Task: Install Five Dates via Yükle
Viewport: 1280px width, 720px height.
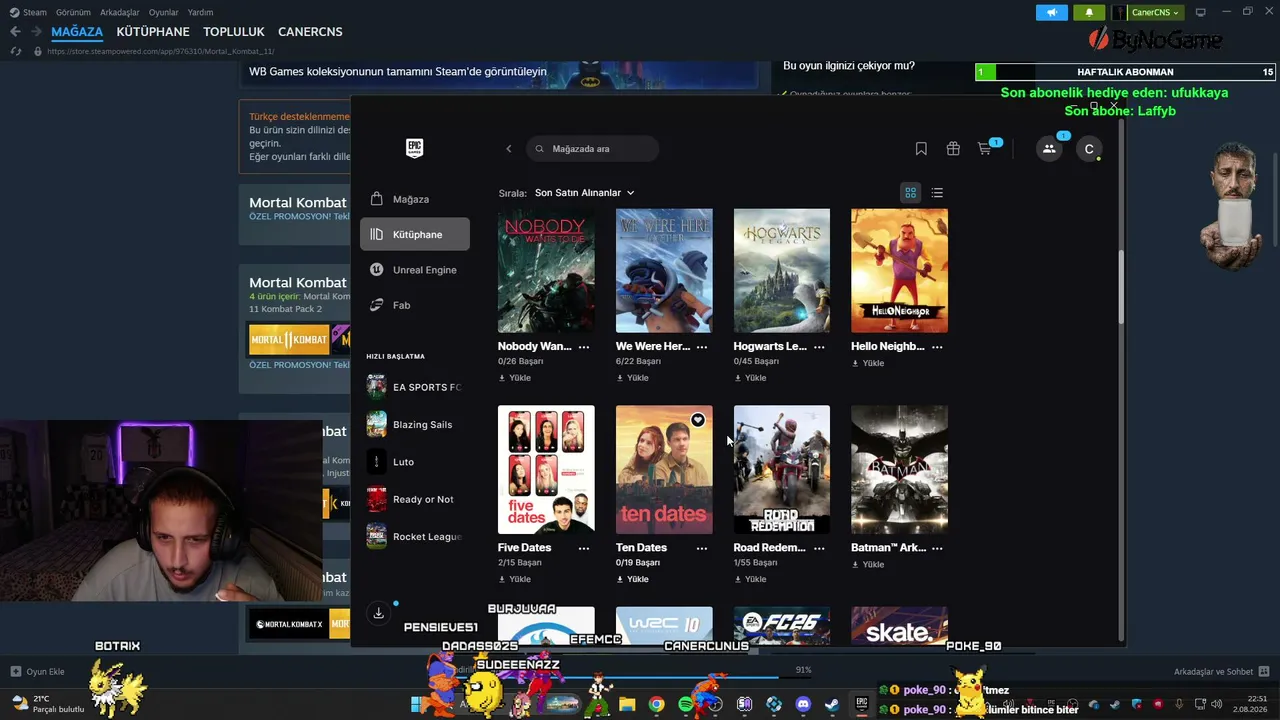Action: (515, 579)
